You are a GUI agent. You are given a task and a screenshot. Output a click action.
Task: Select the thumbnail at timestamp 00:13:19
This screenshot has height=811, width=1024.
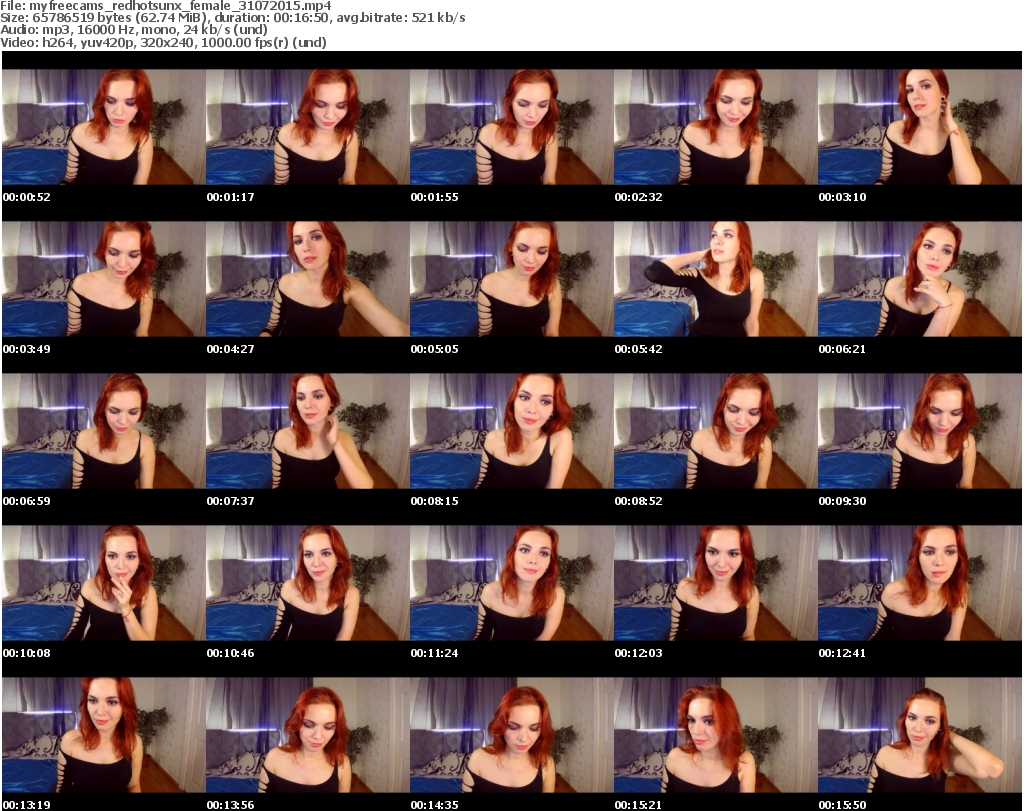(x=104, y=735)
